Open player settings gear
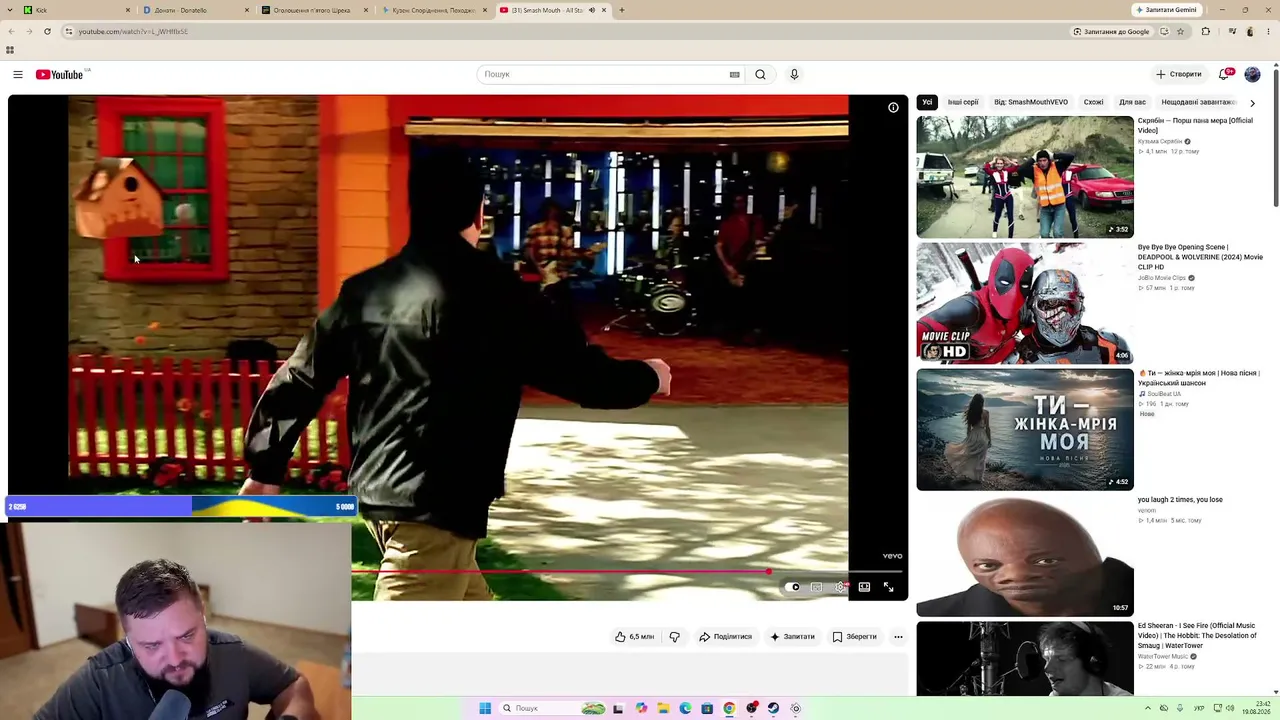 click(x=840, y=587)
